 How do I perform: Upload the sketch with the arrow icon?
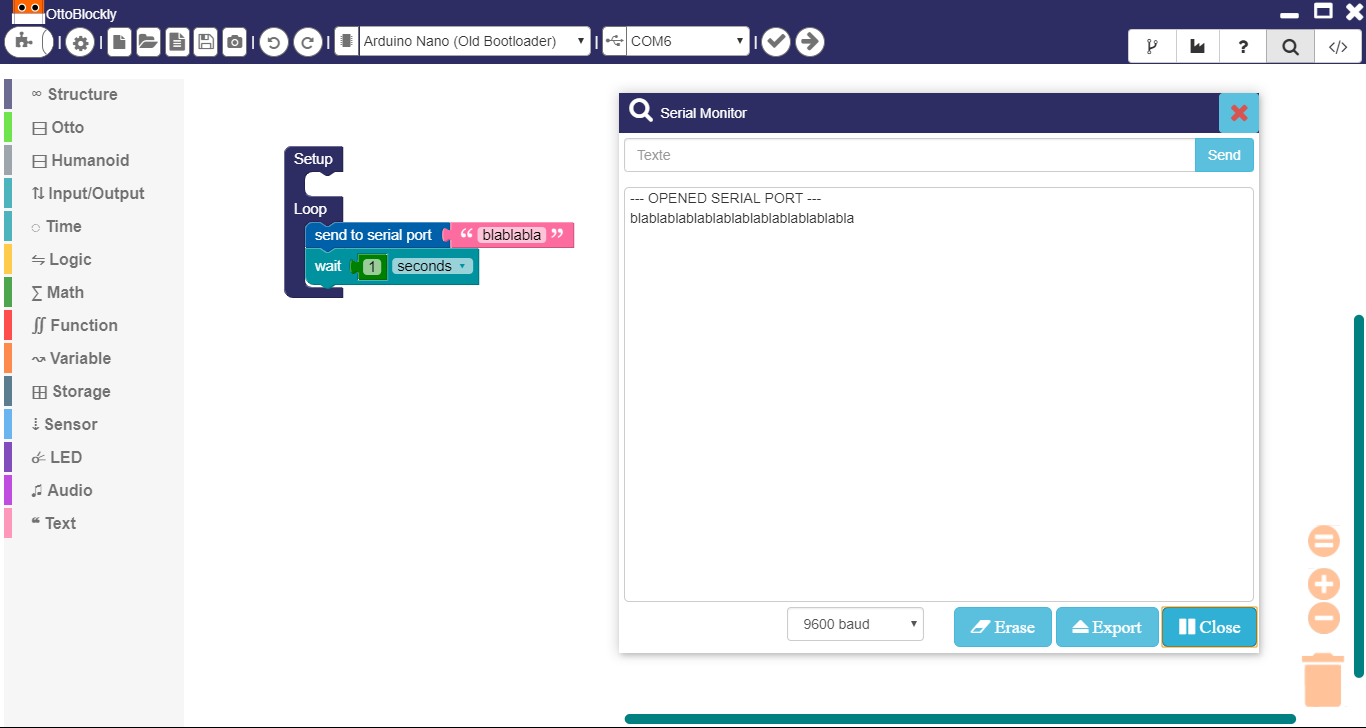[x=810, y=41]
